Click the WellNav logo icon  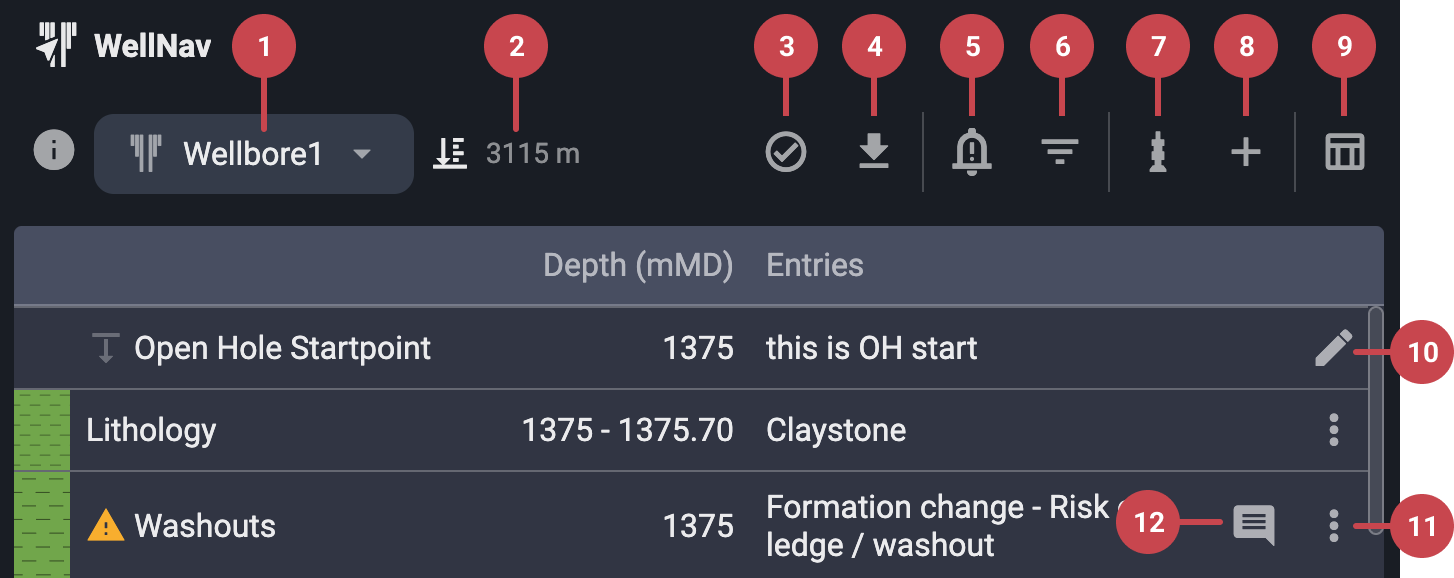56,42
